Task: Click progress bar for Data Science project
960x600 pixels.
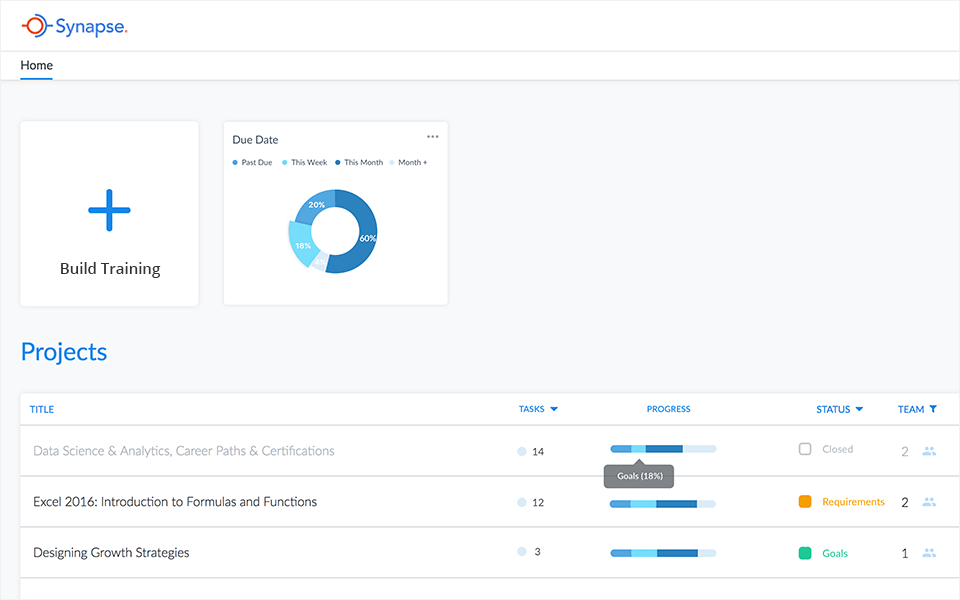Action: point(663,449)
